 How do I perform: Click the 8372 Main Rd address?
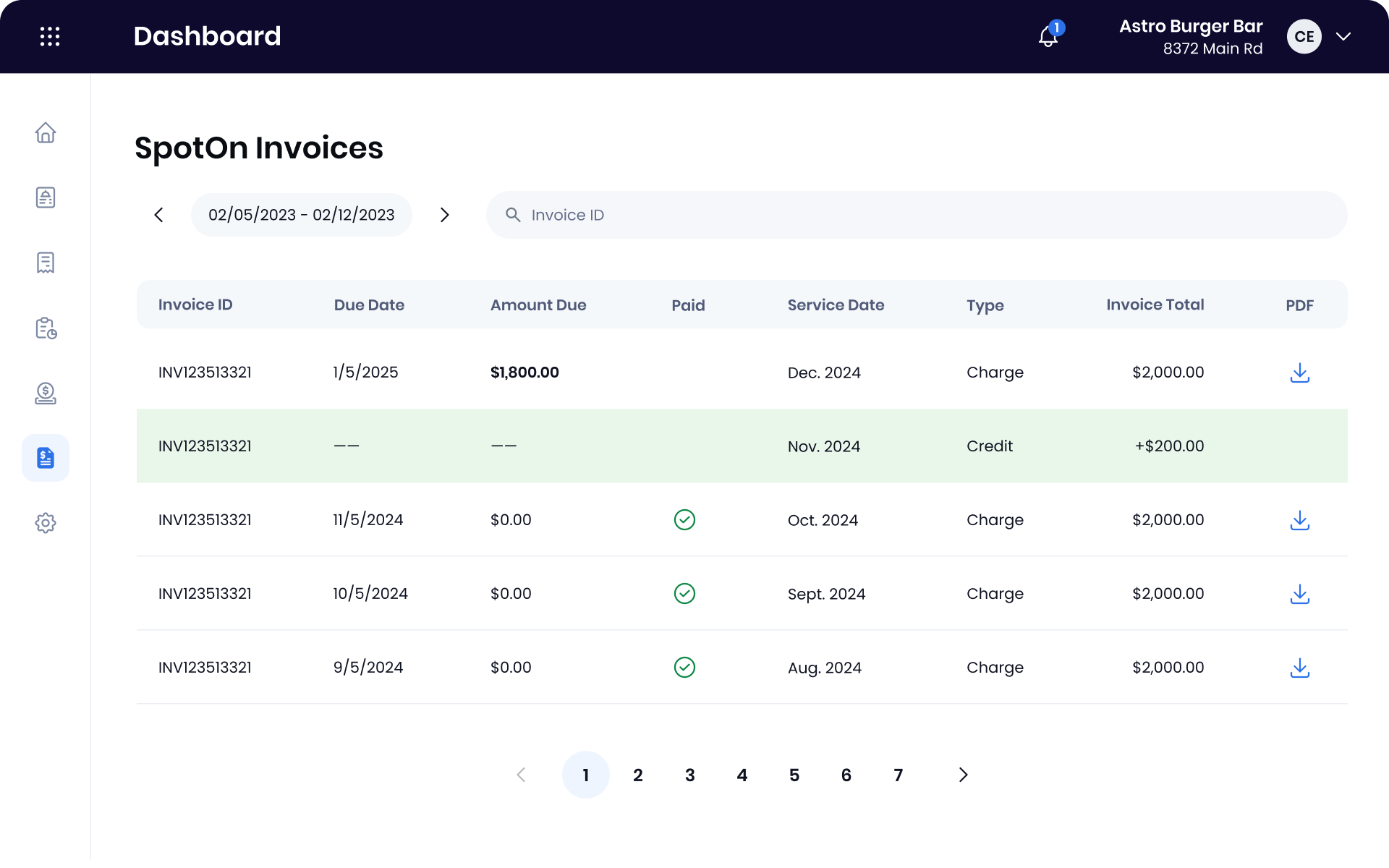[x=1212, y=48]
